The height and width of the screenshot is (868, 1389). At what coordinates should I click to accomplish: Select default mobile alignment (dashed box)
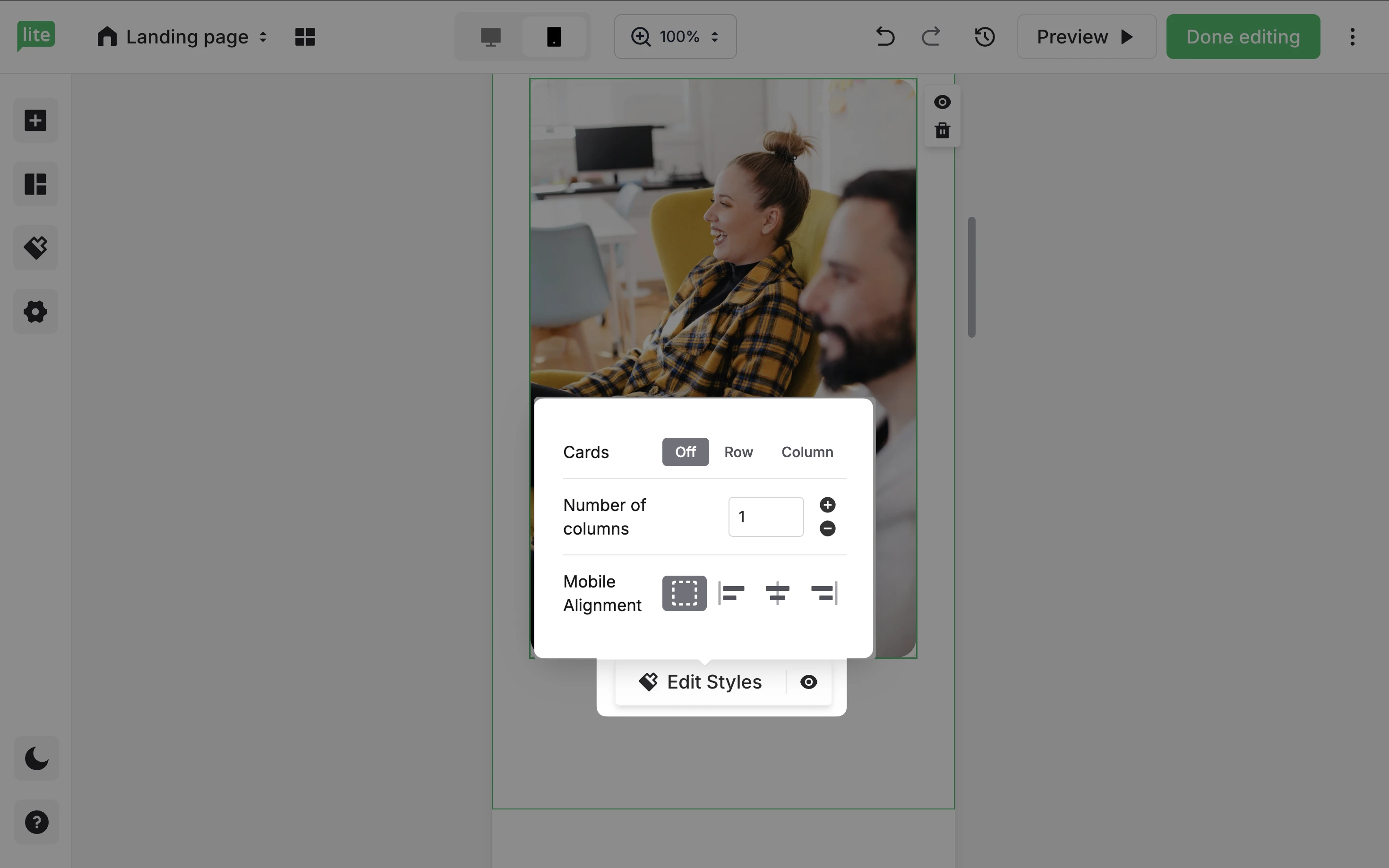click(x=685, y=593)
